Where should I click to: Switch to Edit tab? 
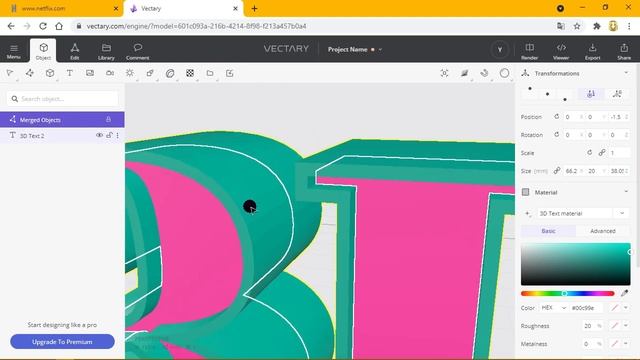[75, 51]
